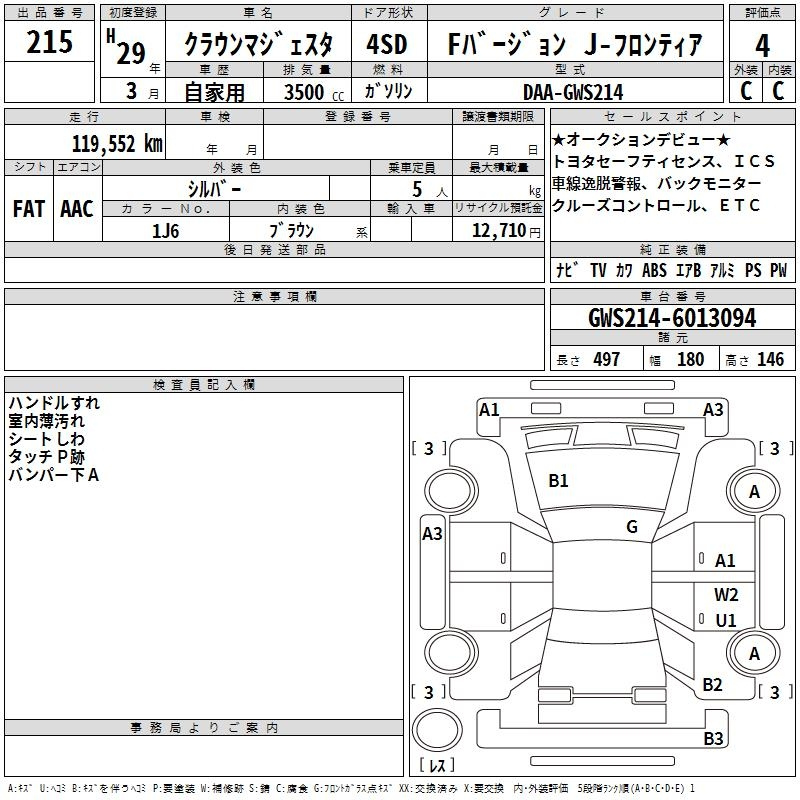Click the 内装 rating header

(780, 70)
